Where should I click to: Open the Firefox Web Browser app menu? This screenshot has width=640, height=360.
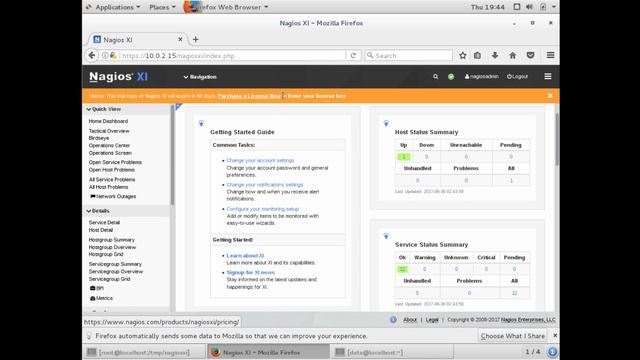[226, 7]
